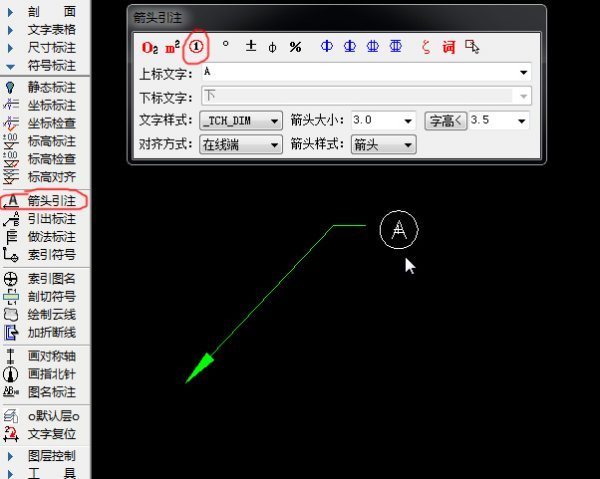Expand the 尺寸标注 menu section

(51, 47)
